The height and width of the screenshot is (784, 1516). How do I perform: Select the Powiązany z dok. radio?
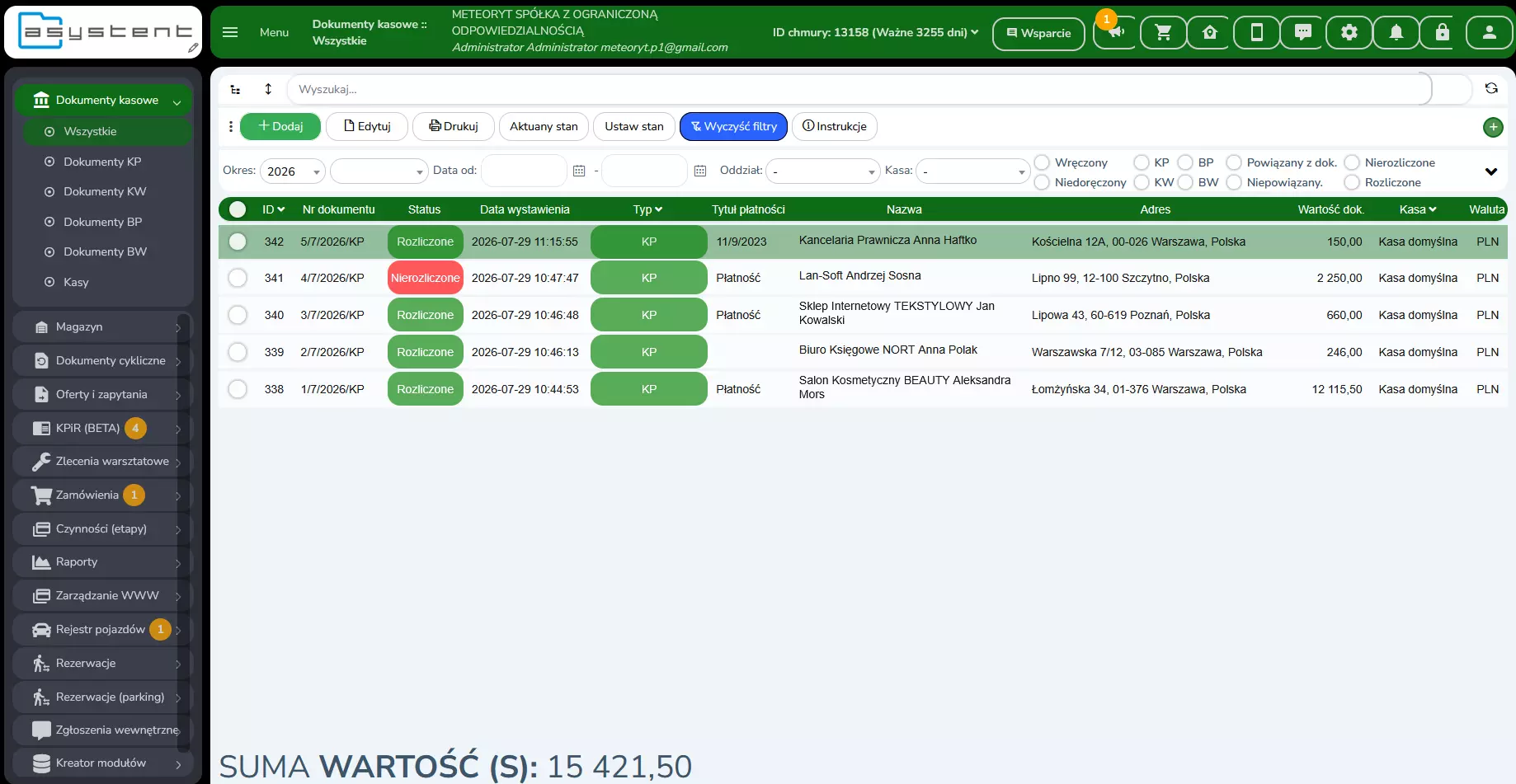click(1234, 162)
